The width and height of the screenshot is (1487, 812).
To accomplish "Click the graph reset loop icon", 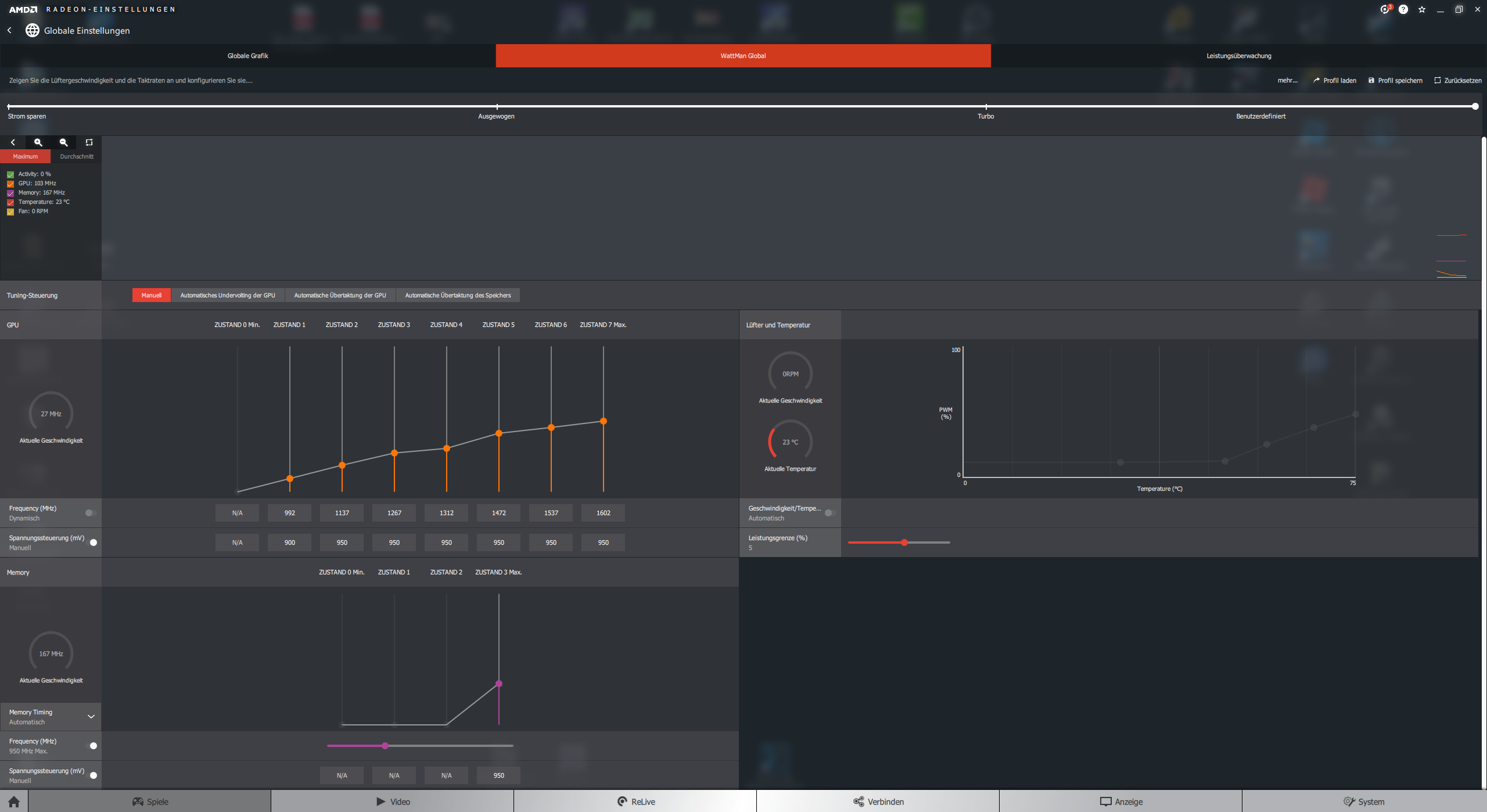I will point(89,142).
